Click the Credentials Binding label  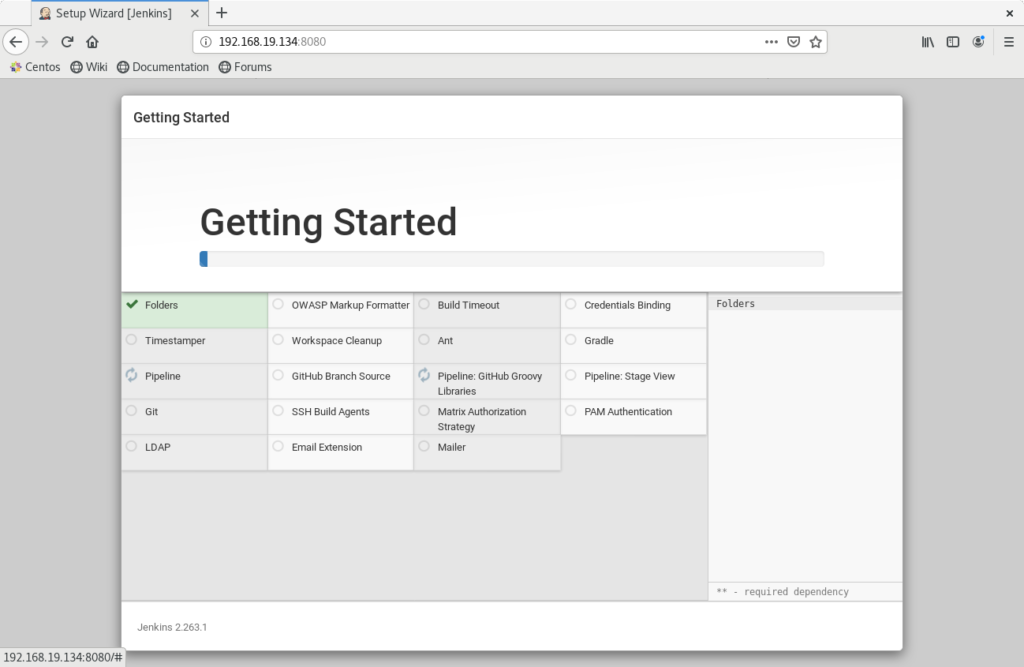pyautogui.click(x=627, y=305)
